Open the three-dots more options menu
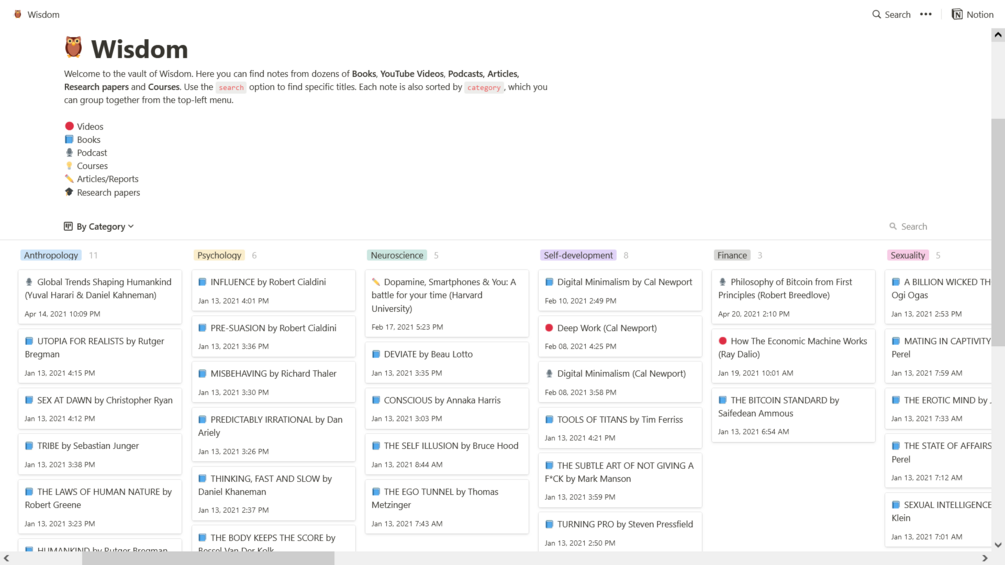 [926, 14]
